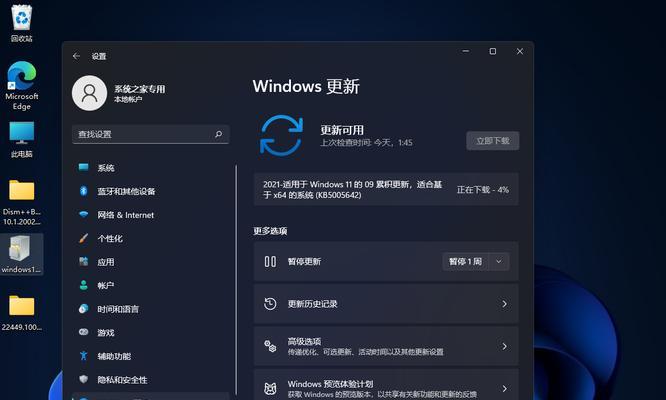666x400 pixels.
Task: Click the 更新历史记录 label
Action: tap(313, 304)
